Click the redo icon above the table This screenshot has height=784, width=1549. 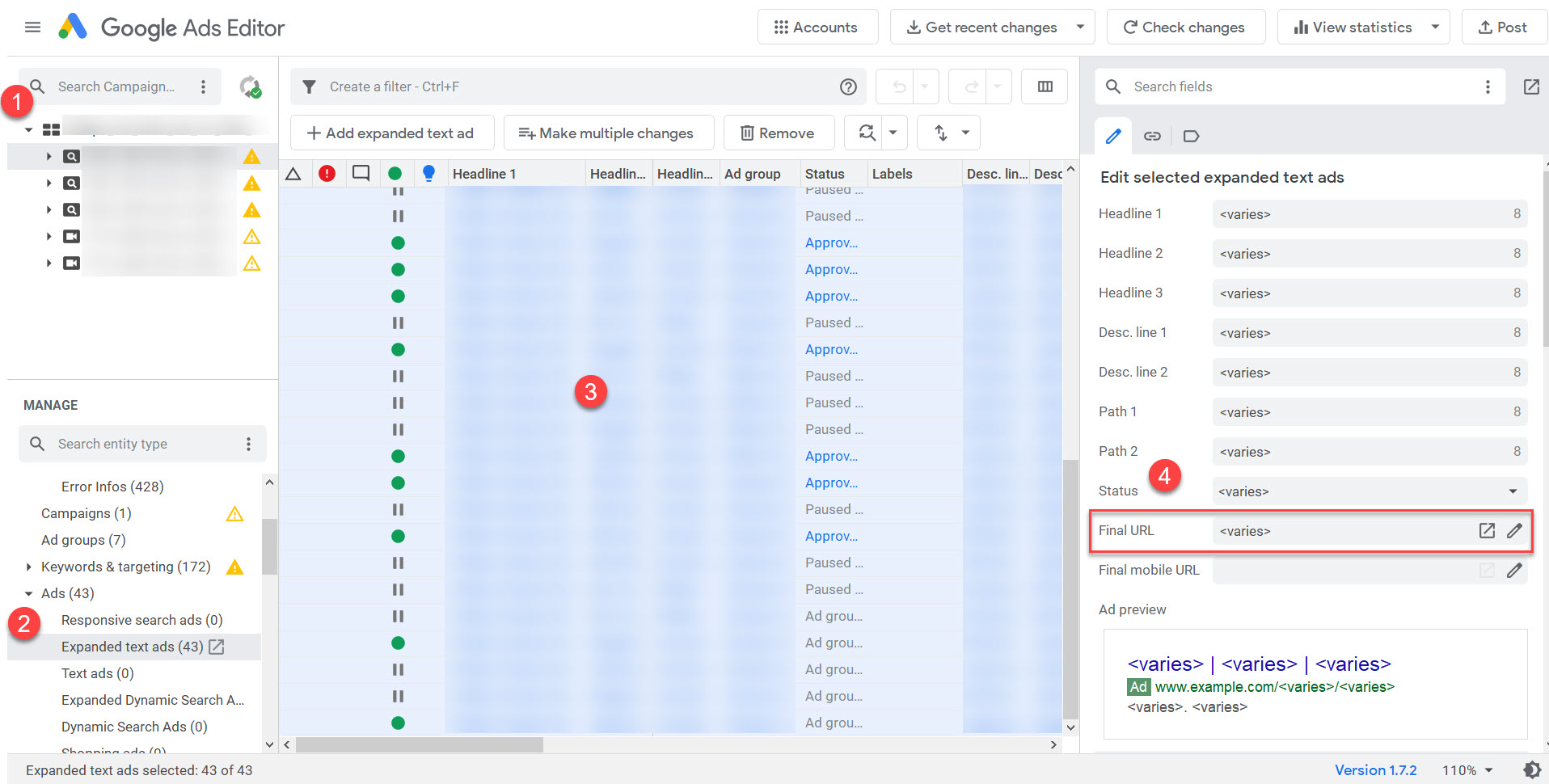970,86
